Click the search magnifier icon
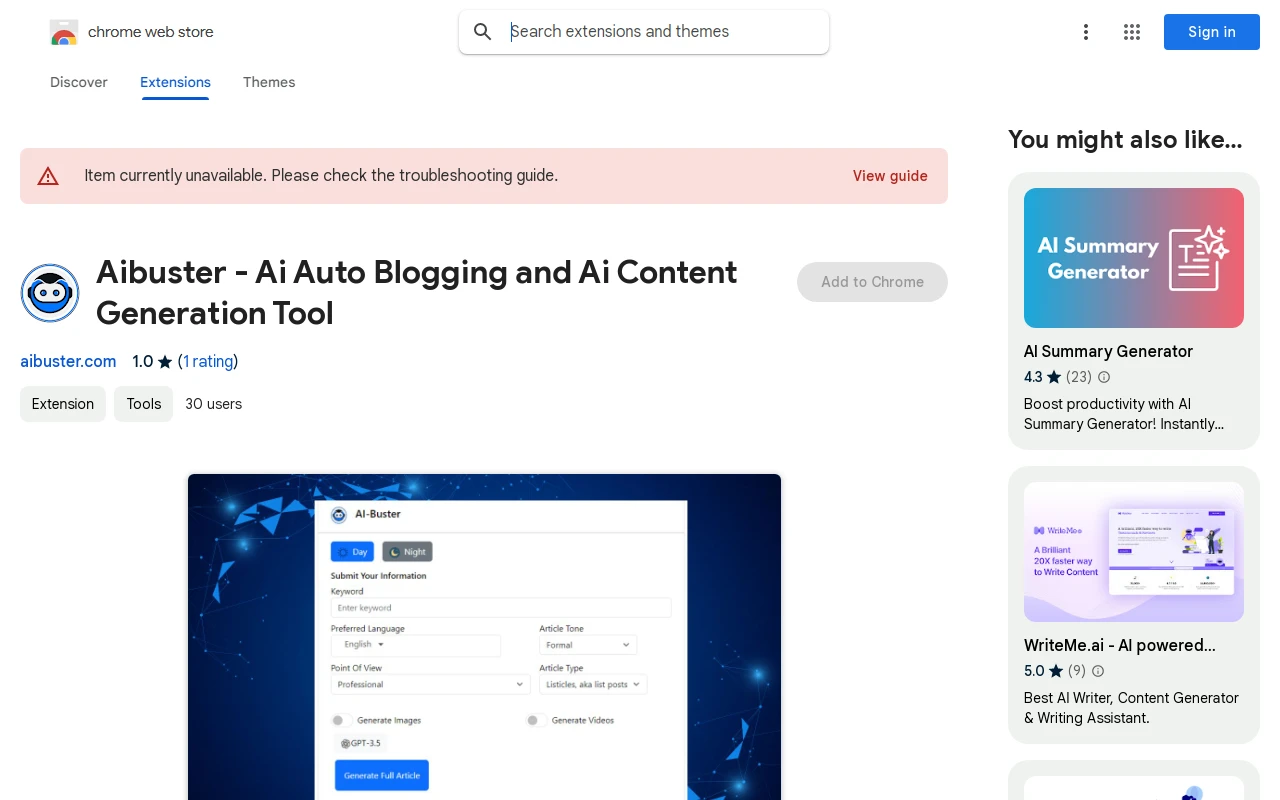 tap(483, 32)
